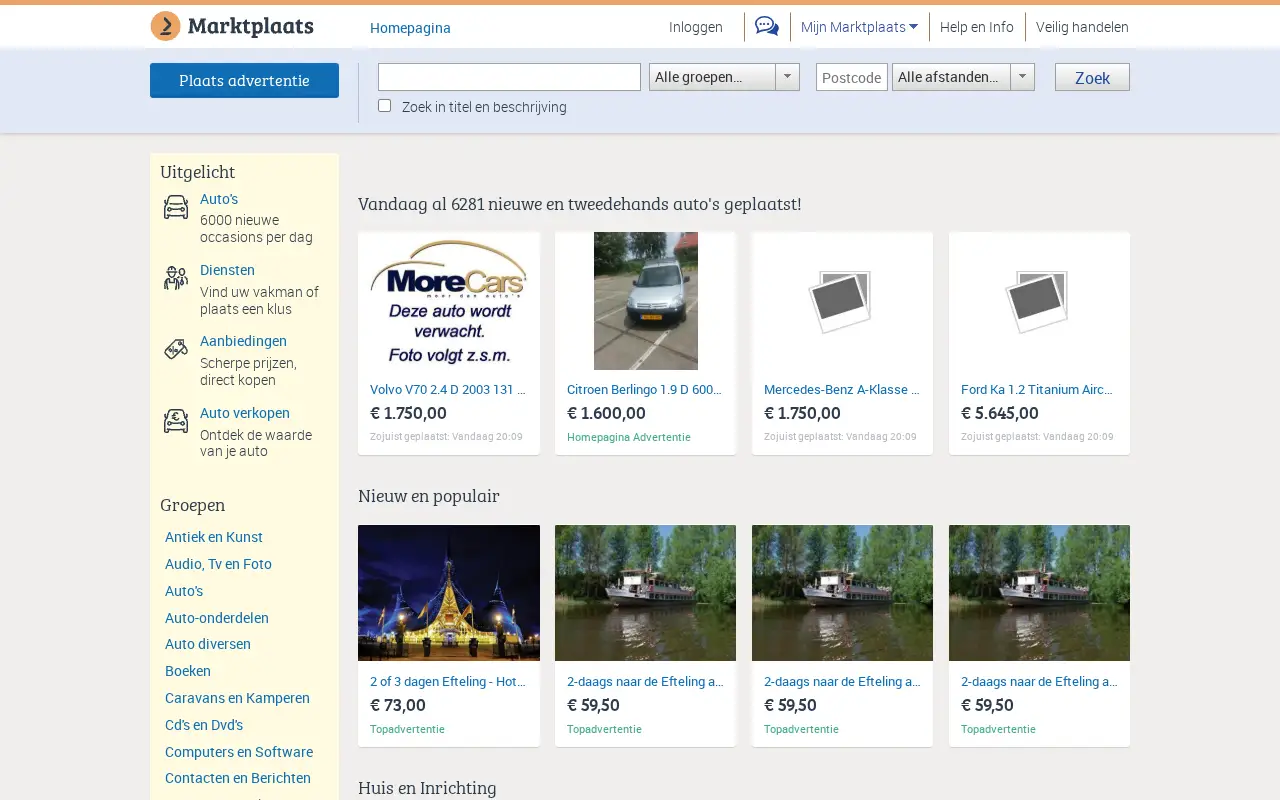Open Inloggen in the top menu
Image resolution: width=1280 pixels, height=800 pixels.
click(x=696, y=27)
